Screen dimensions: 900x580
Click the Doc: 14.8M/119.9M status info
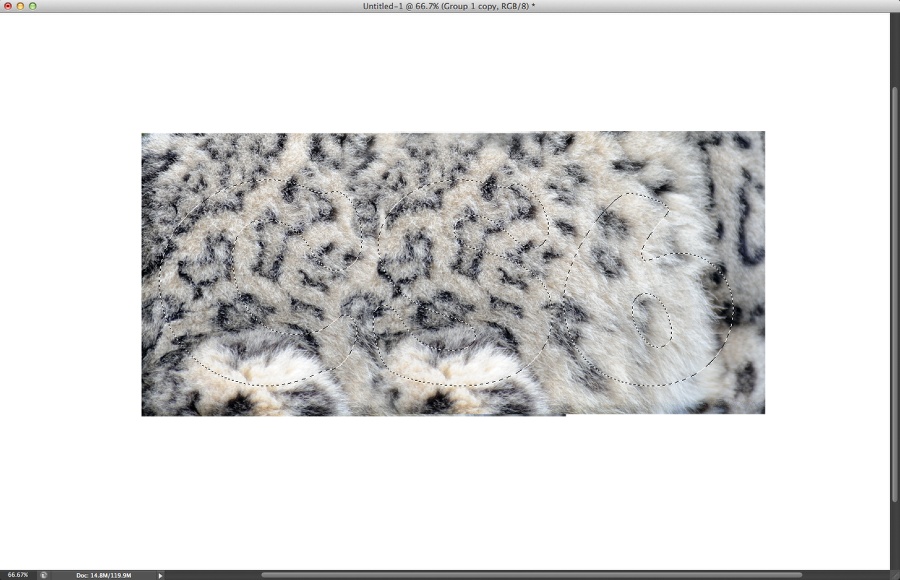[103, 575]
